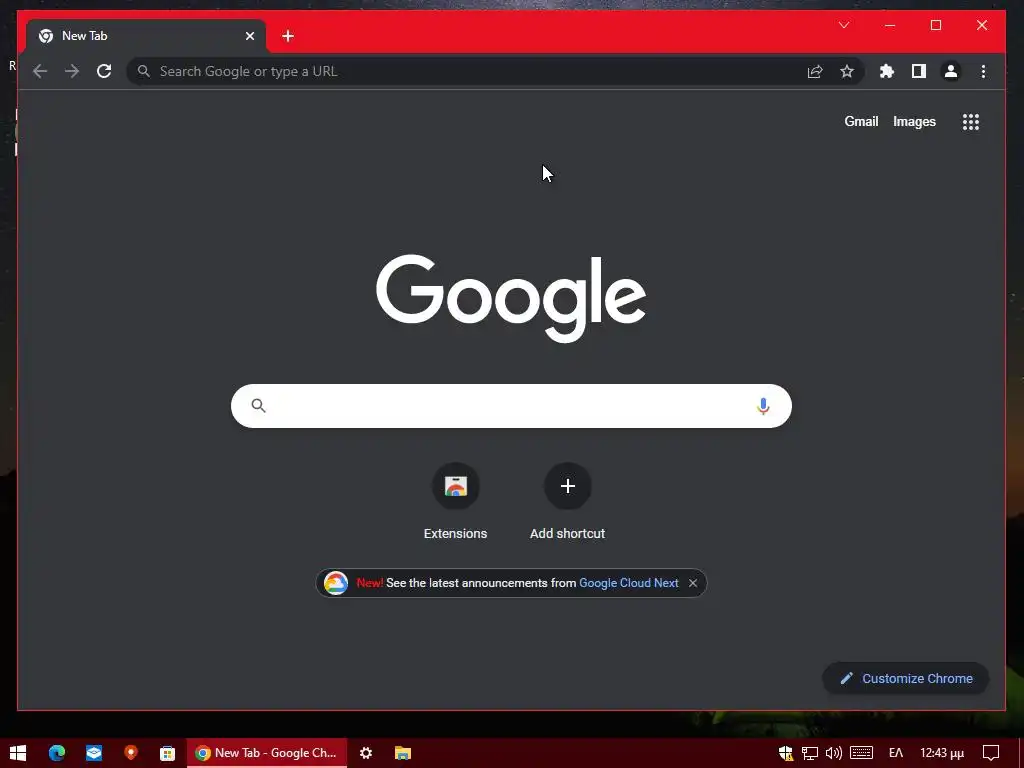Click the Windows Security tray icon
The width and height of the screenshot is (1024, 768).
[786, 753]
